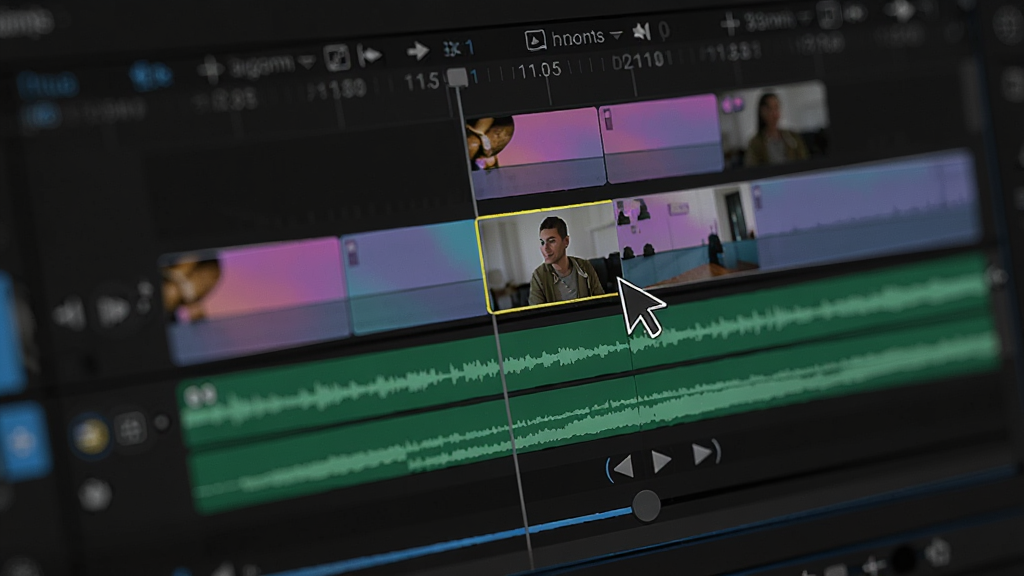This screenshot has height=576, width=1024.
Task: Step back with the previous-frame triangle button
Action: click(x=624, y=466)
